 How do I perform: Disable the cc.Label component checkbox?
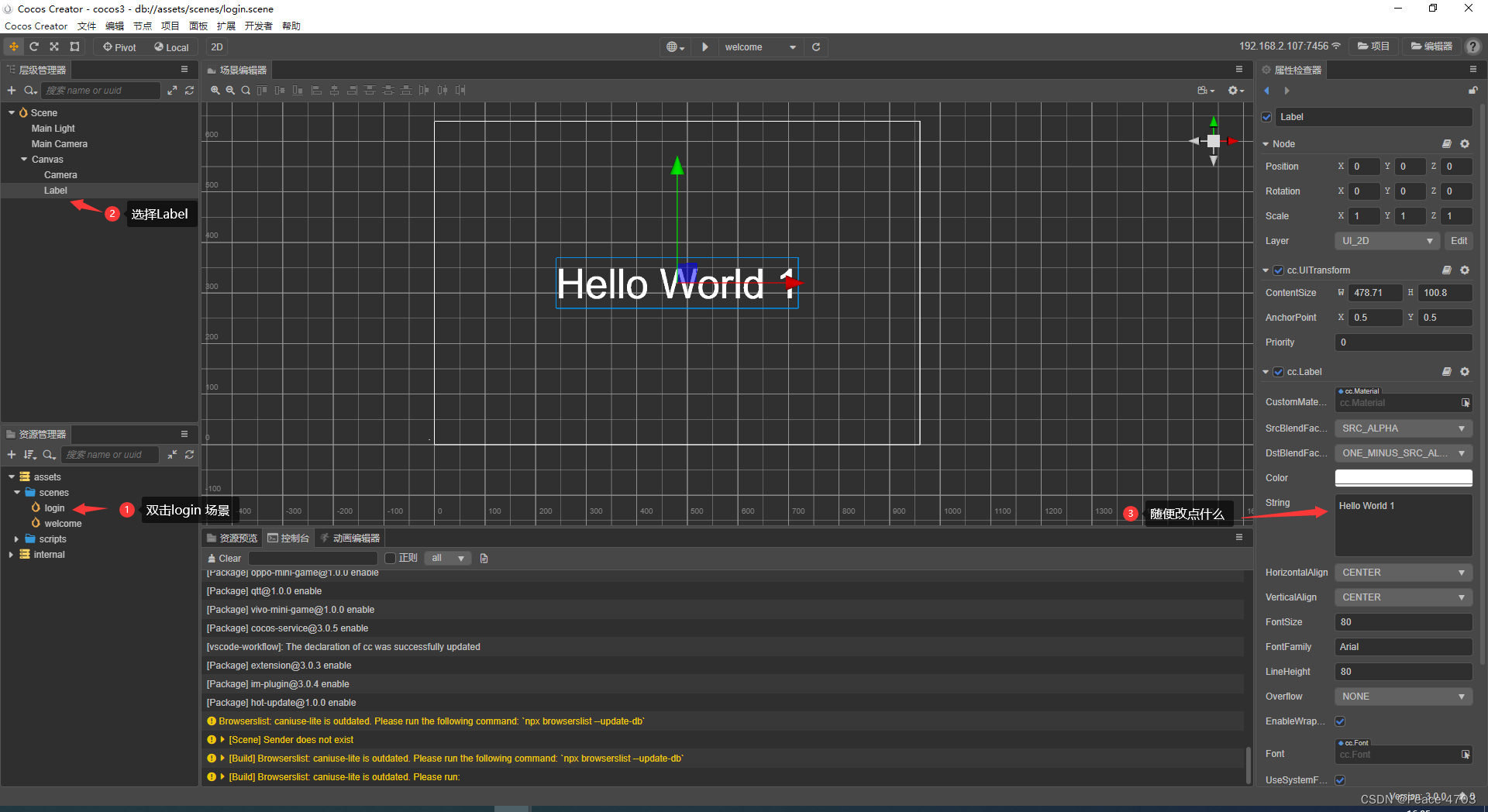[1278, 372]
